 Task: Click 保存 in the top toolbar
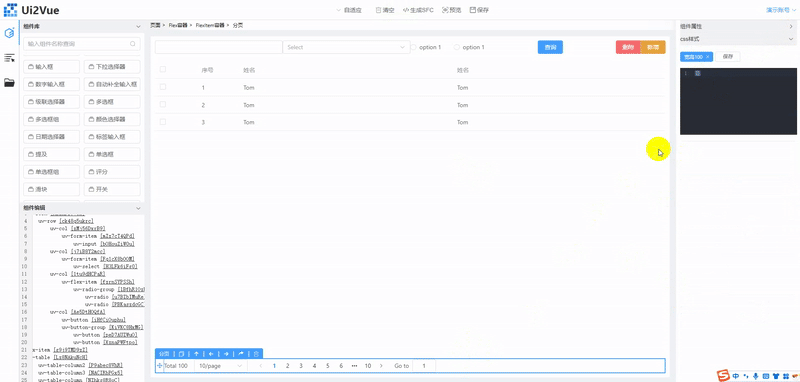[x=479, y=10]
